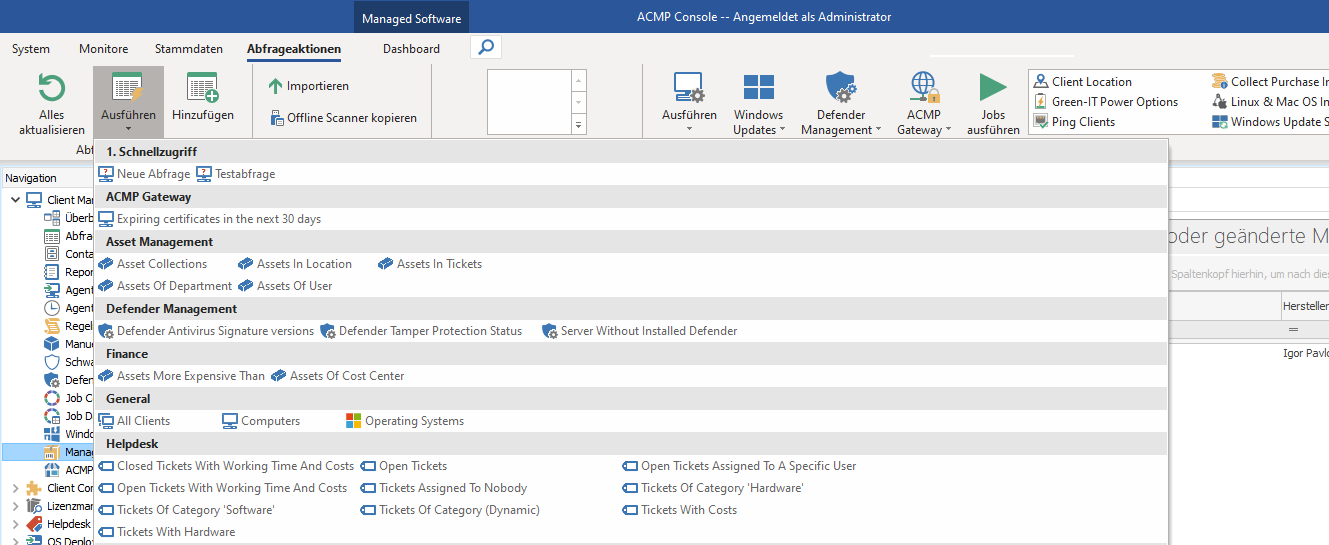
Task: Run Server Without Installed Defender query
Action: [x=640, y=331]
